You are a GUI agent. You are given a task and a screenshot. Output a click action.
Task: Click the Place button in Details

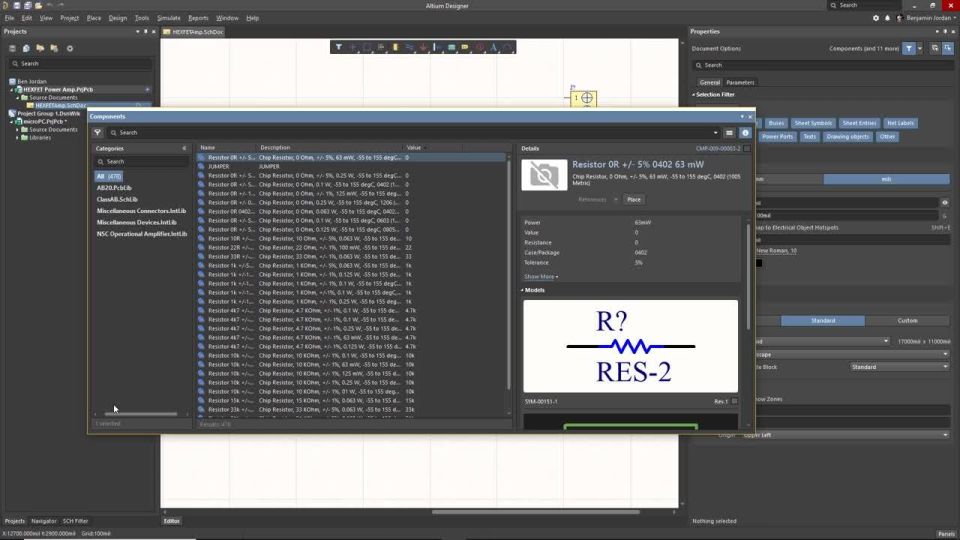(x=634, y=200)
